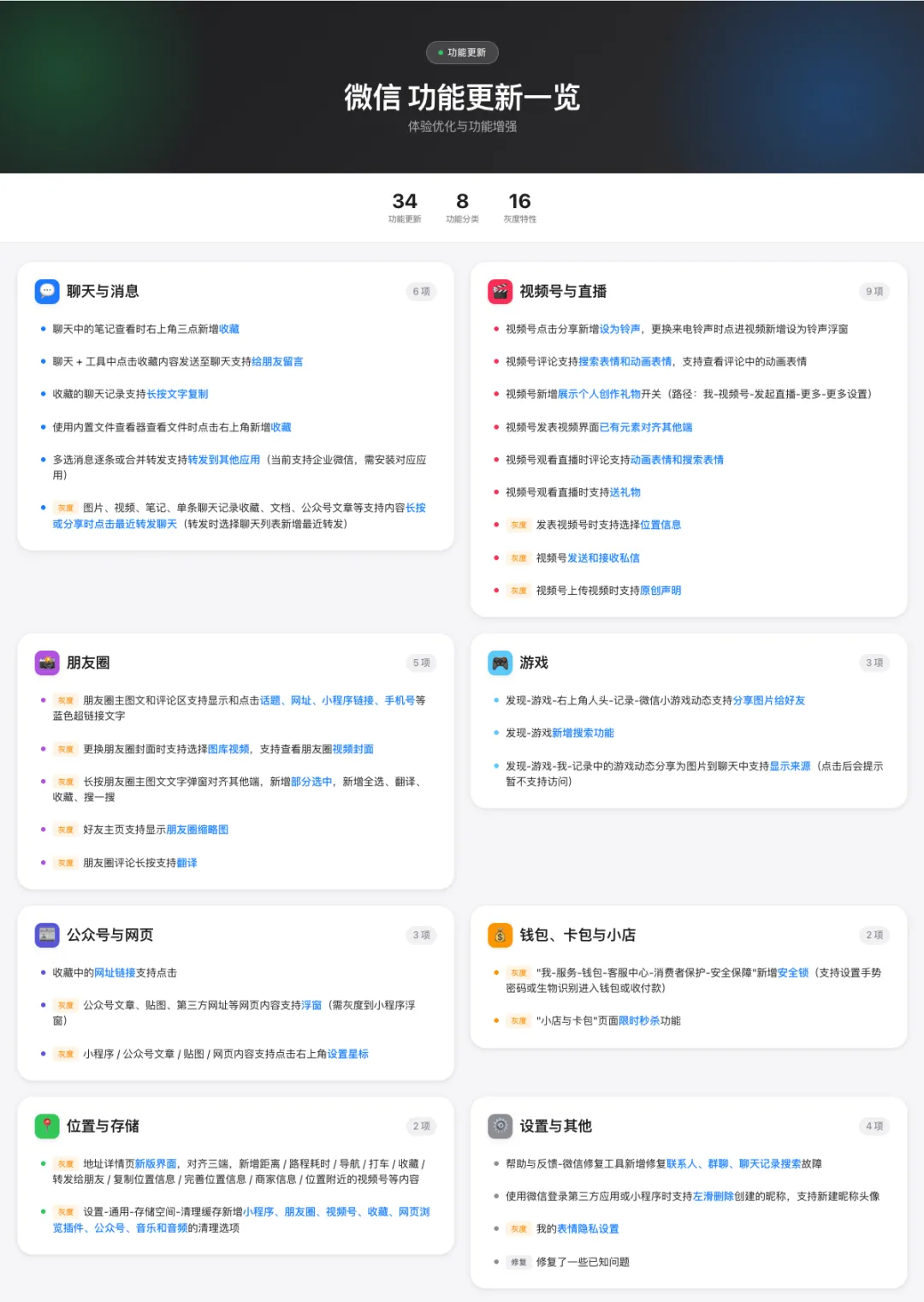
Task: Click the 功能更新 badge at the top
Action: click(x=462, y=52)
